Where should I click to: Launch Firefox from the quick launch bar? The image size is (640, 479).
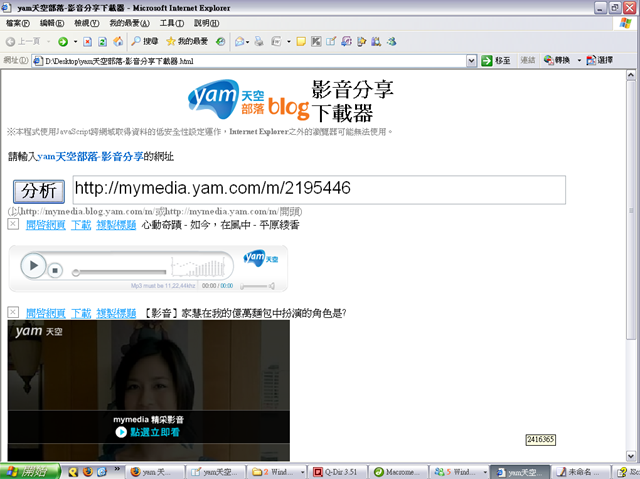tap(88, 472)
